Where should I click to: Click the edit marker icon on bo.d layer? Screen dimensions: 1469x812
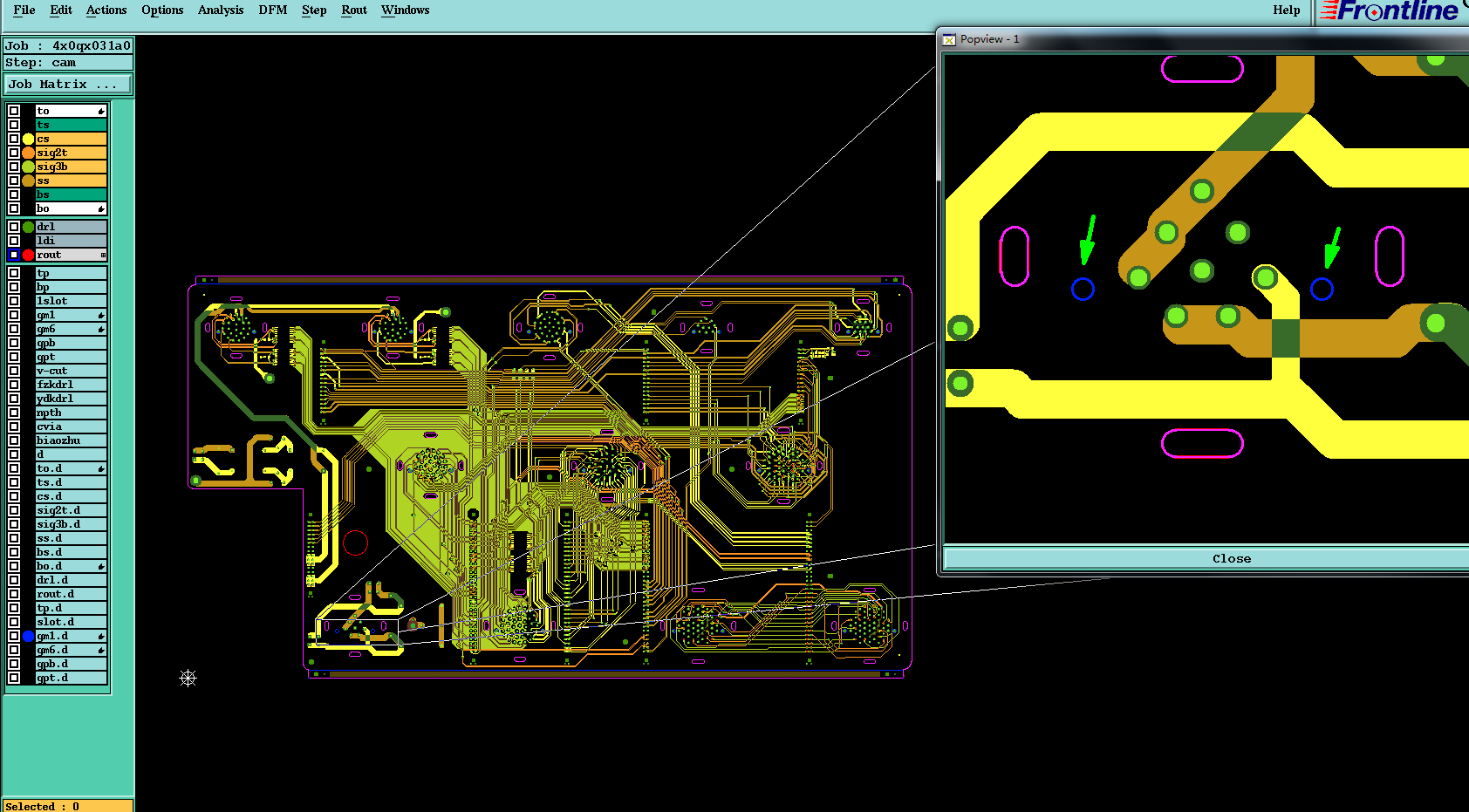tap(101, 567)
